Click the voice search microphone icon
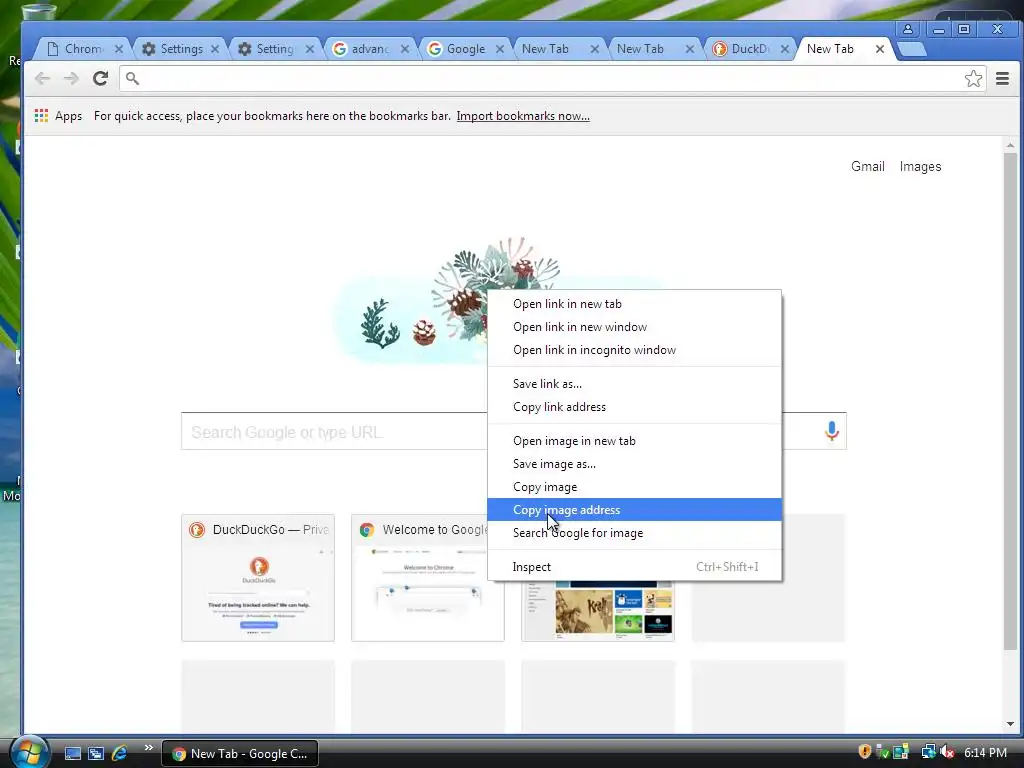Viewport: 1024px width, 768px height. tap(831, 431)
